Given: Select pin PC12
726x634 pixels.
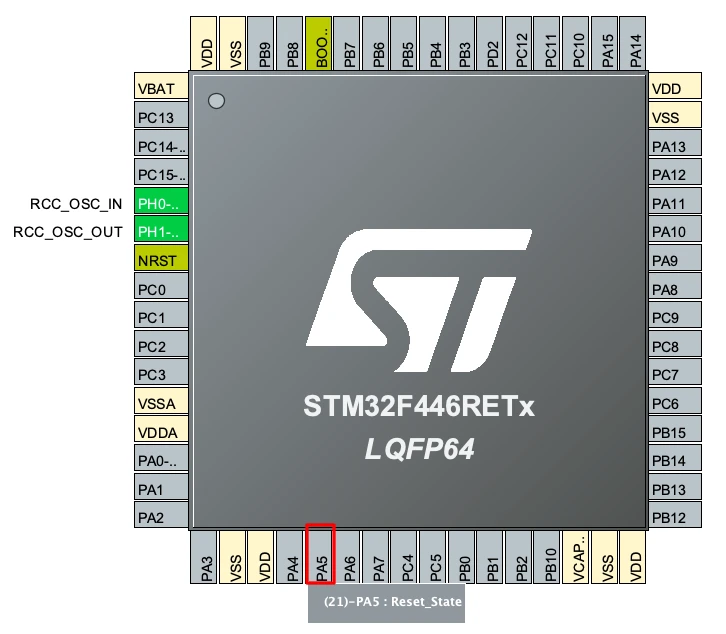Looking at the screenshot, I should [519, 43].
